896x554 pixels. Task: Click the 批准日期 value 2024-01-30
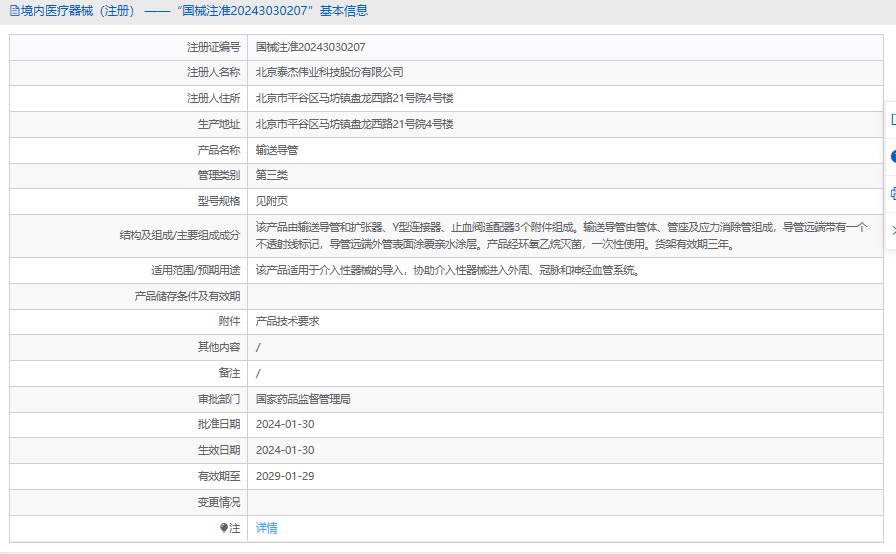pyautogui.click(x=285, y=424)
